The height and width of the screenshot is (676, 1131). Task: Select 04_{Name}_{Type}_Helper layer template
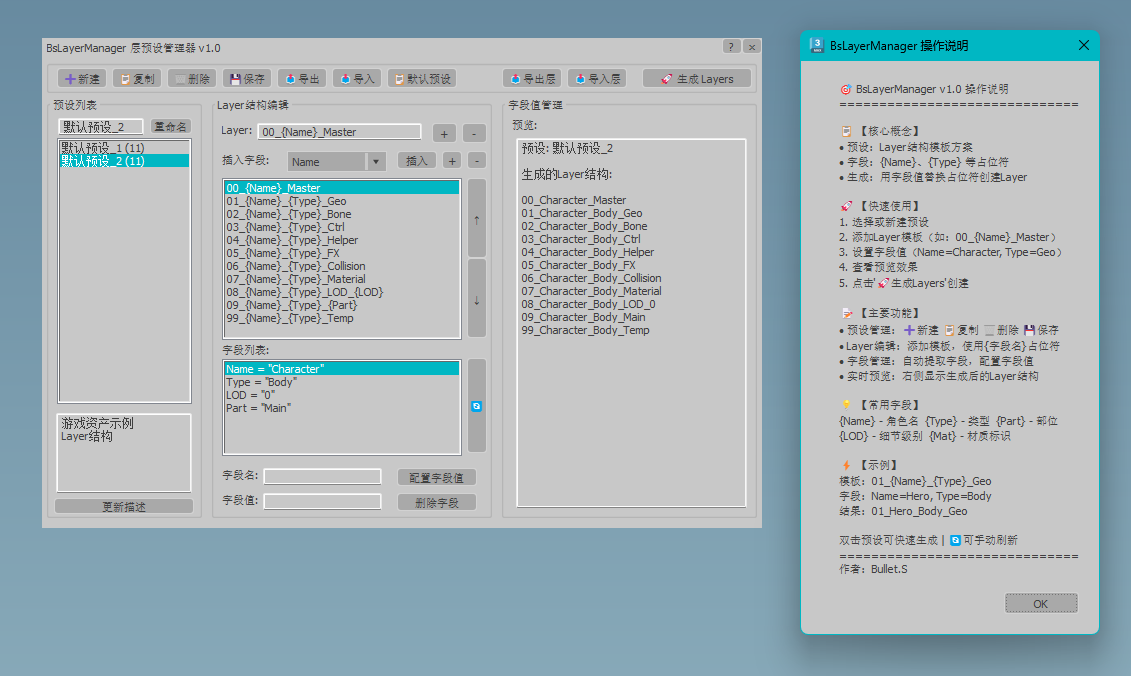point(342,240)
